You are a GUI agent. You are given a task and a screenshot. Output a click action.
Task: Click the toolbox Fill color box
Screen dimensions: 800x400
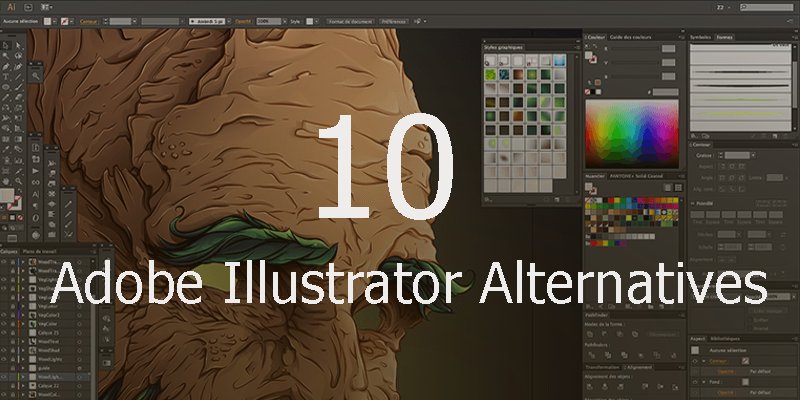[x=7, y=196]
